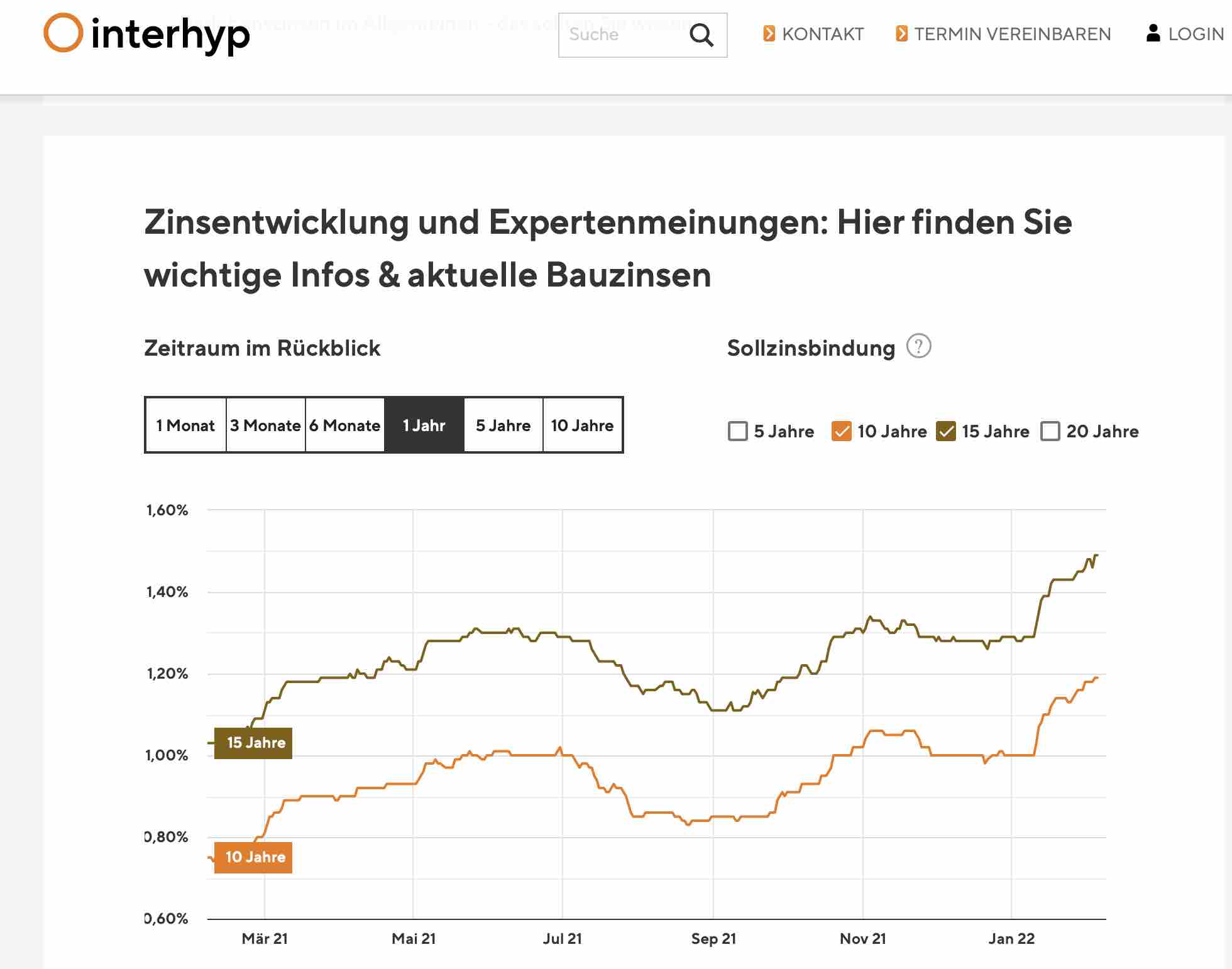Viewport: 1232px width, 969px height.
Task: Select the 3 Monate time range
Action: click(265, 425)
